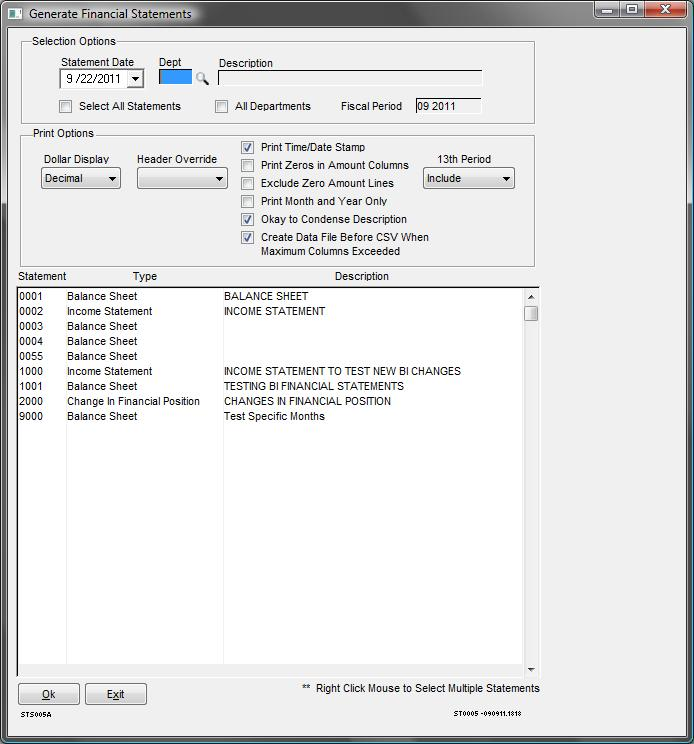Select statement 2000 Change In Financial Position
694x744 pixels.
pyautogui.click(x=270, y=401)
